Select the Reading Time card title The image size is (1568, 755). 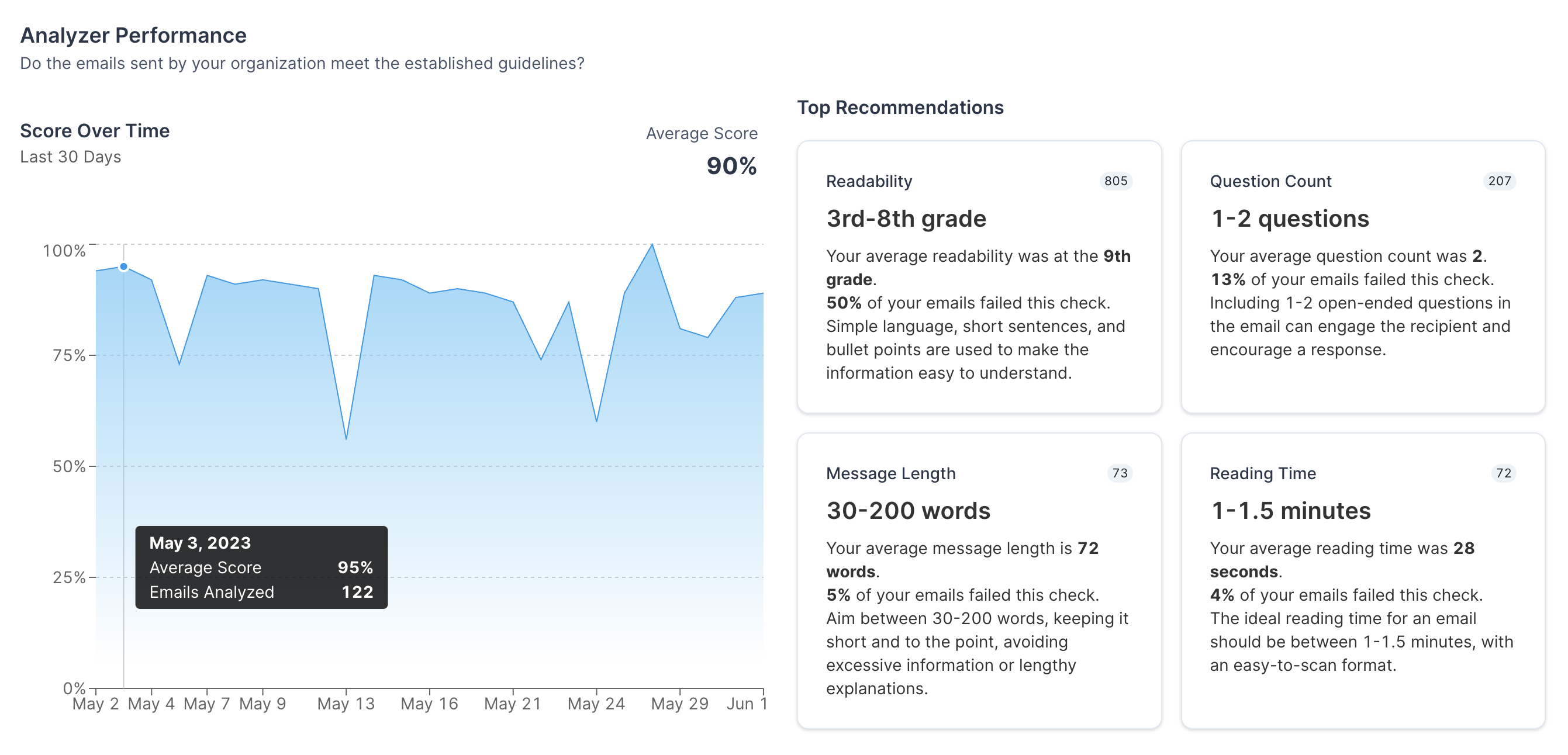coord(1262,473)
